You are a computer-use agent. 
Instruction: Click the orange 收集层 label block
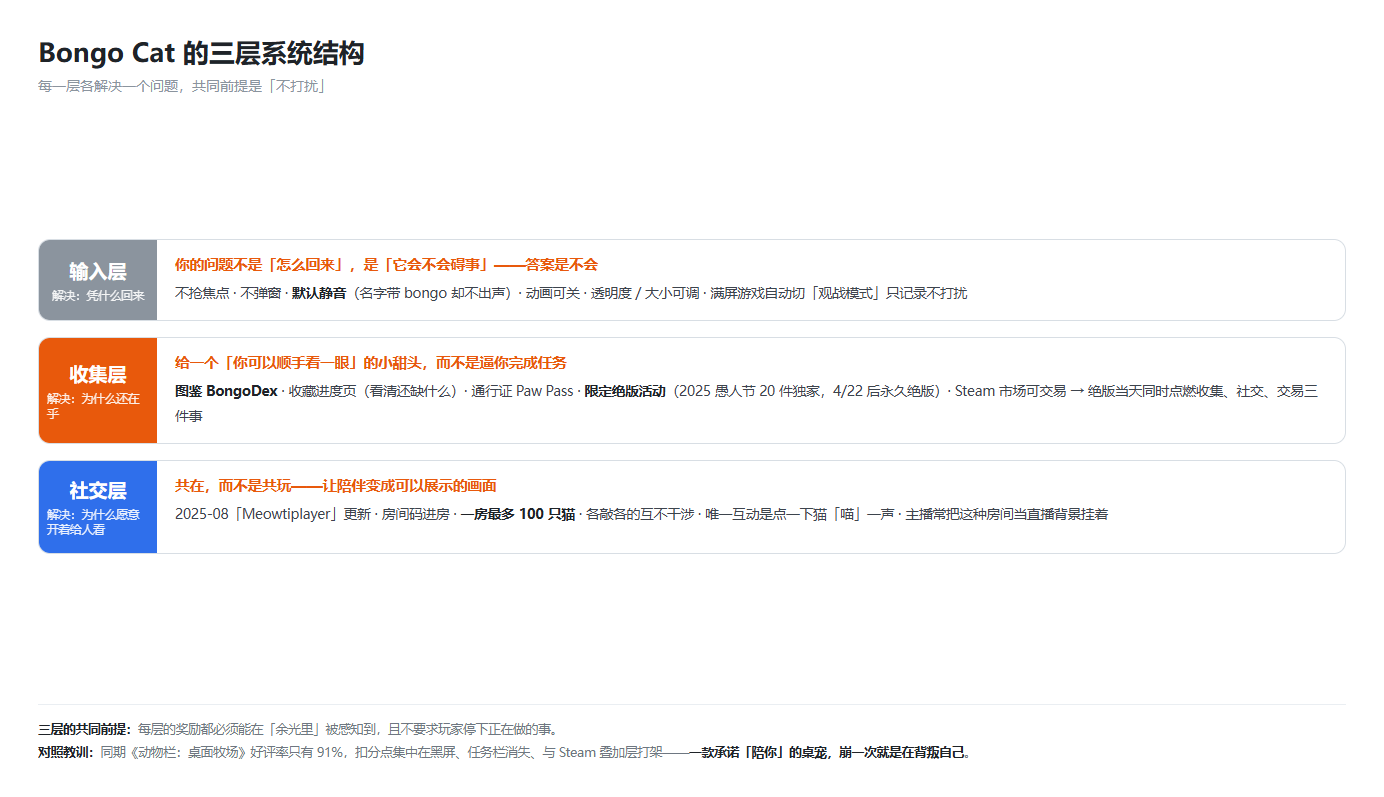point(98,390)
